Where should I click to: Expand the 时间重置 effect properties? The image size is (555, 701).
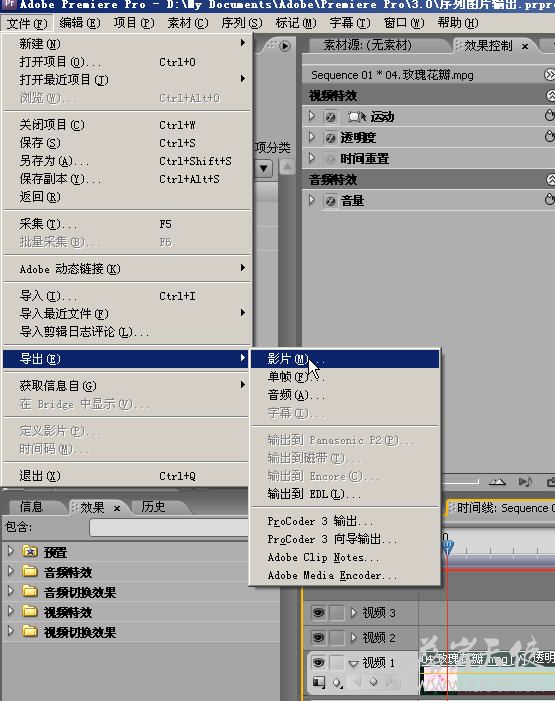(x=312, y=158)
